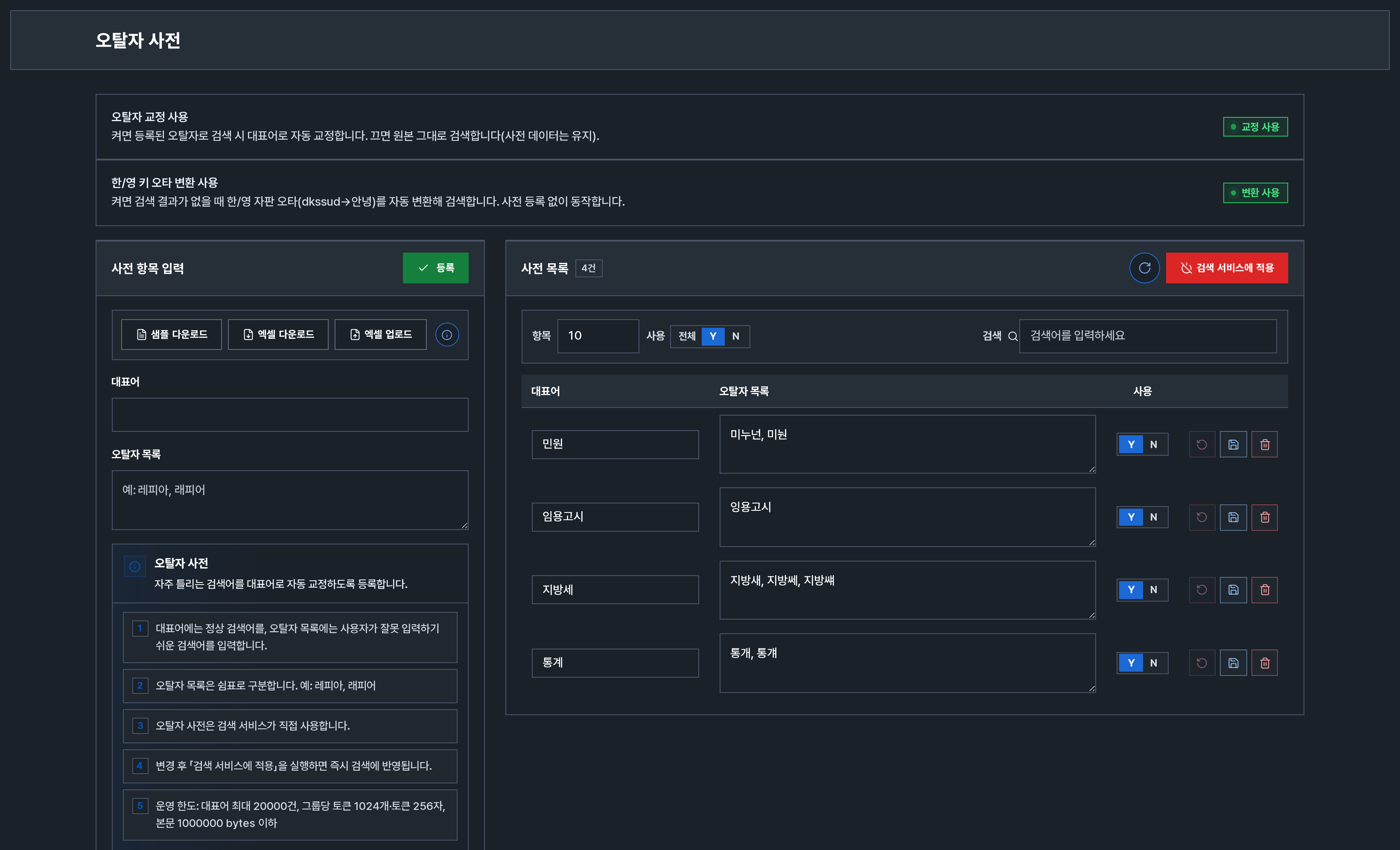
Task: Click 엑셀 업로드 button
Action: pyautogui.click(x=380, y=335)
